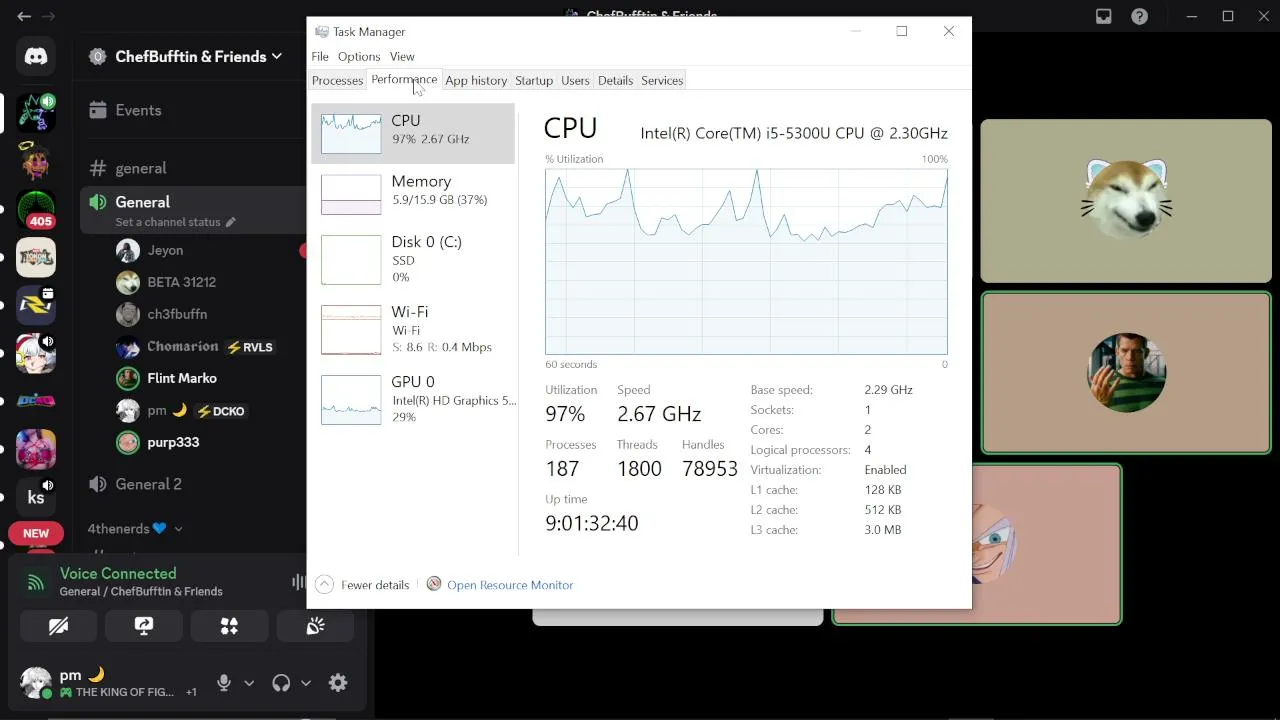Open the pink anime server icon above ks
This screenshot has width=1280, height=720.
point(36,449)
